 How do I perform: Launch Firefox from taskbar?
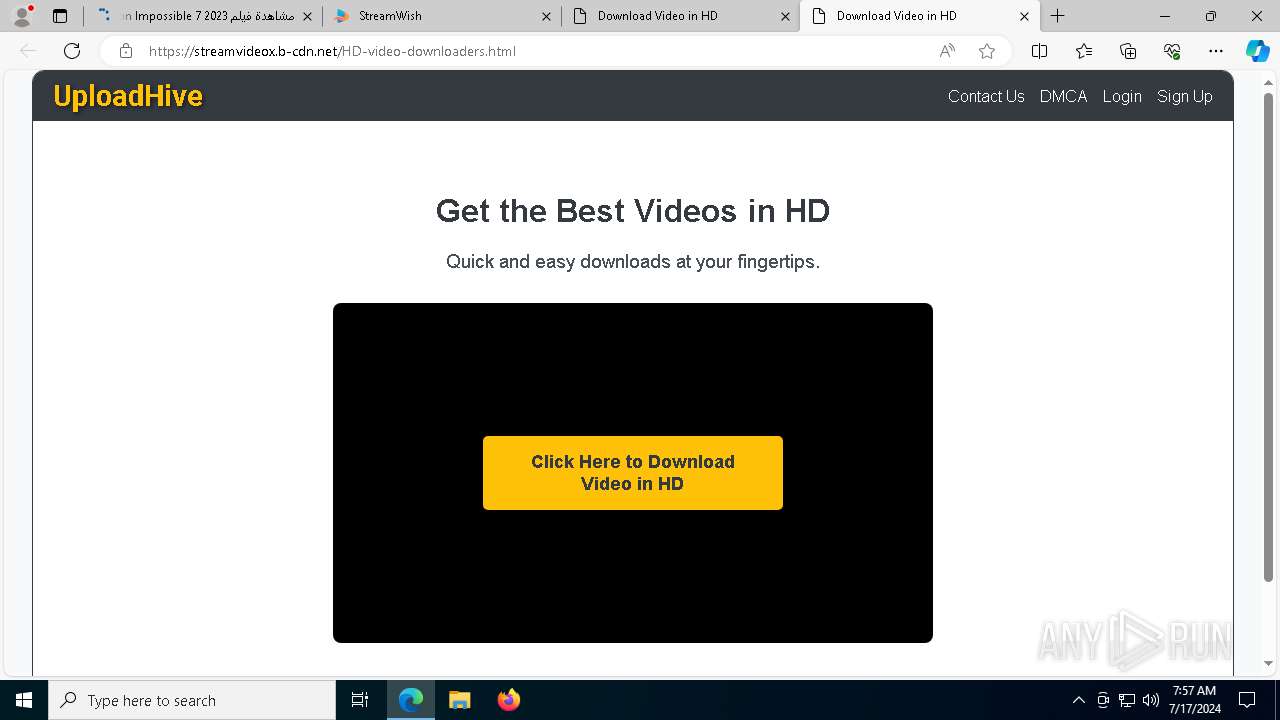(x=508, y=700)
